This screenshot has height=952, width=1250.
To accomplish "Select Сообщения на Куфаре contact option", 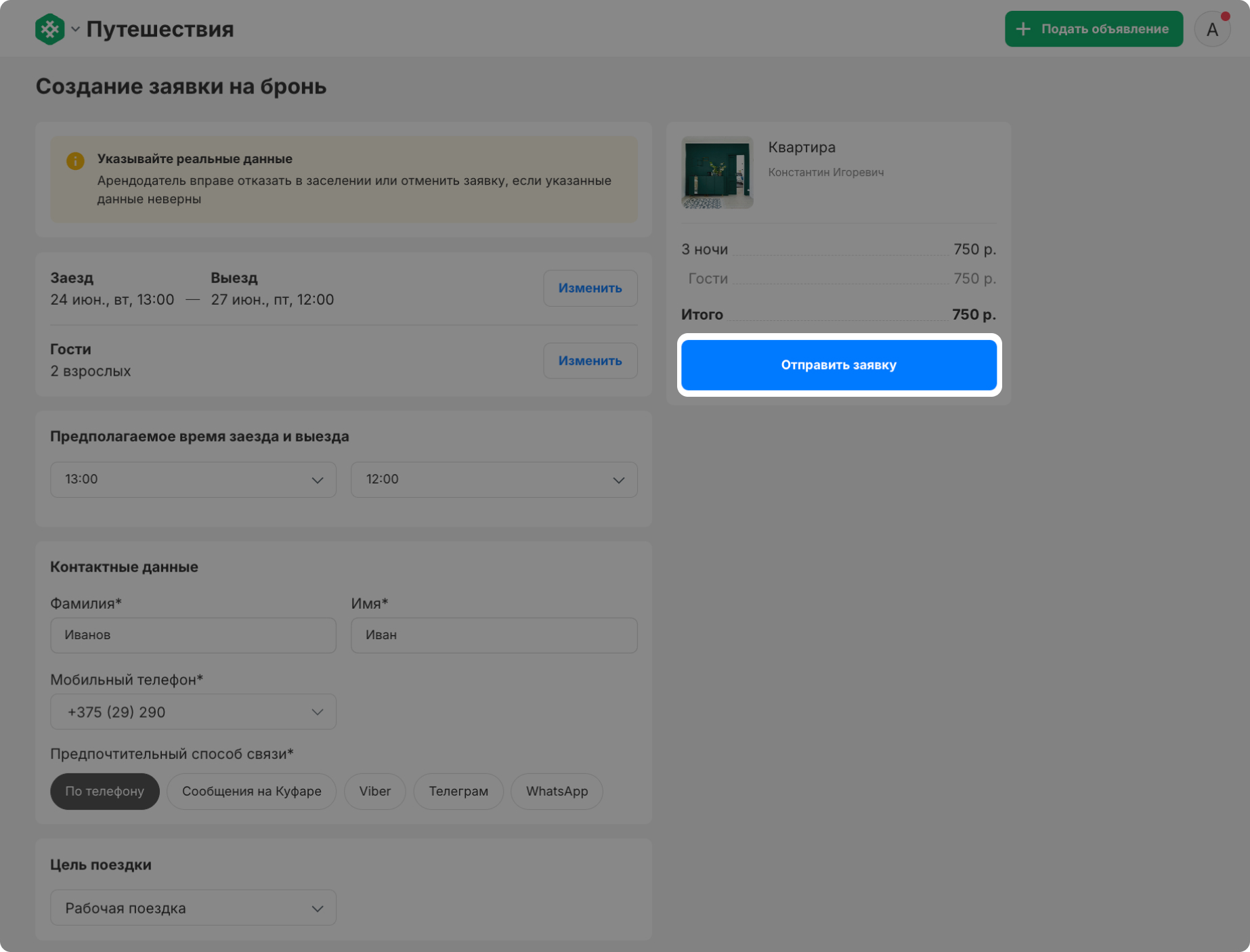I will click(251, 792).
